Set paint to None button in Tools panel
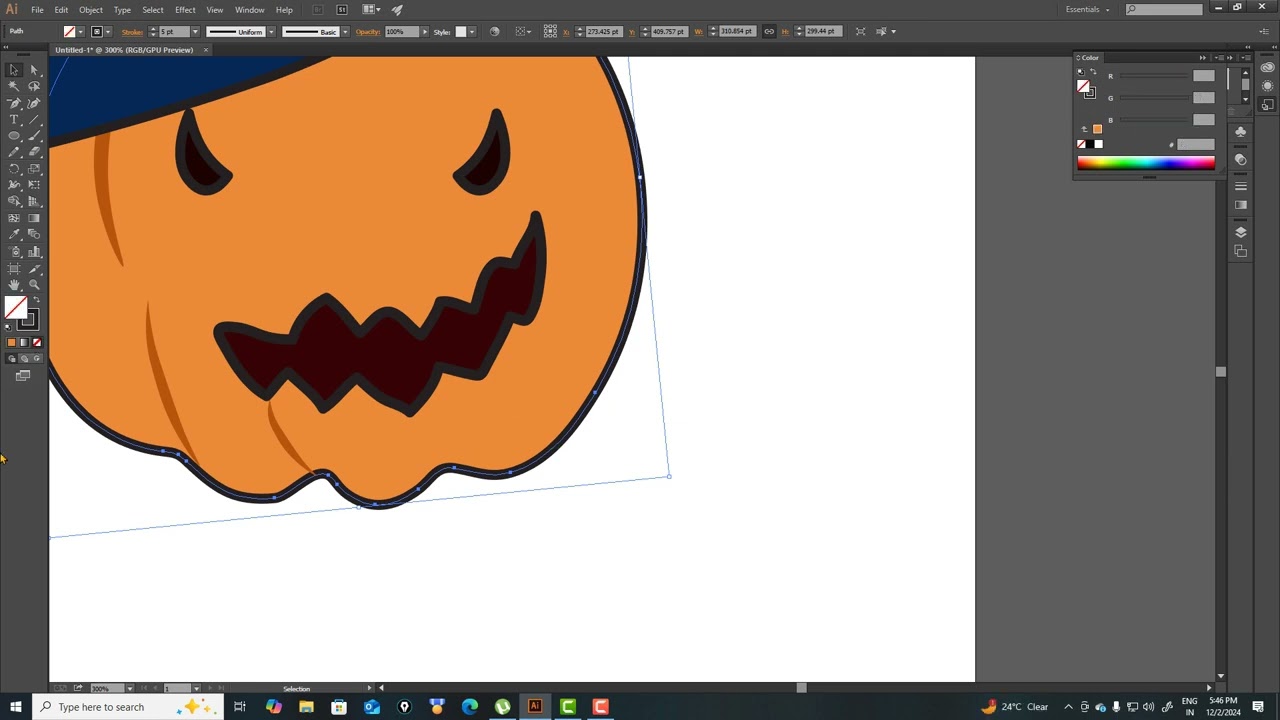This screenshot has height=720, width=1280. click(x=37, y=343)
